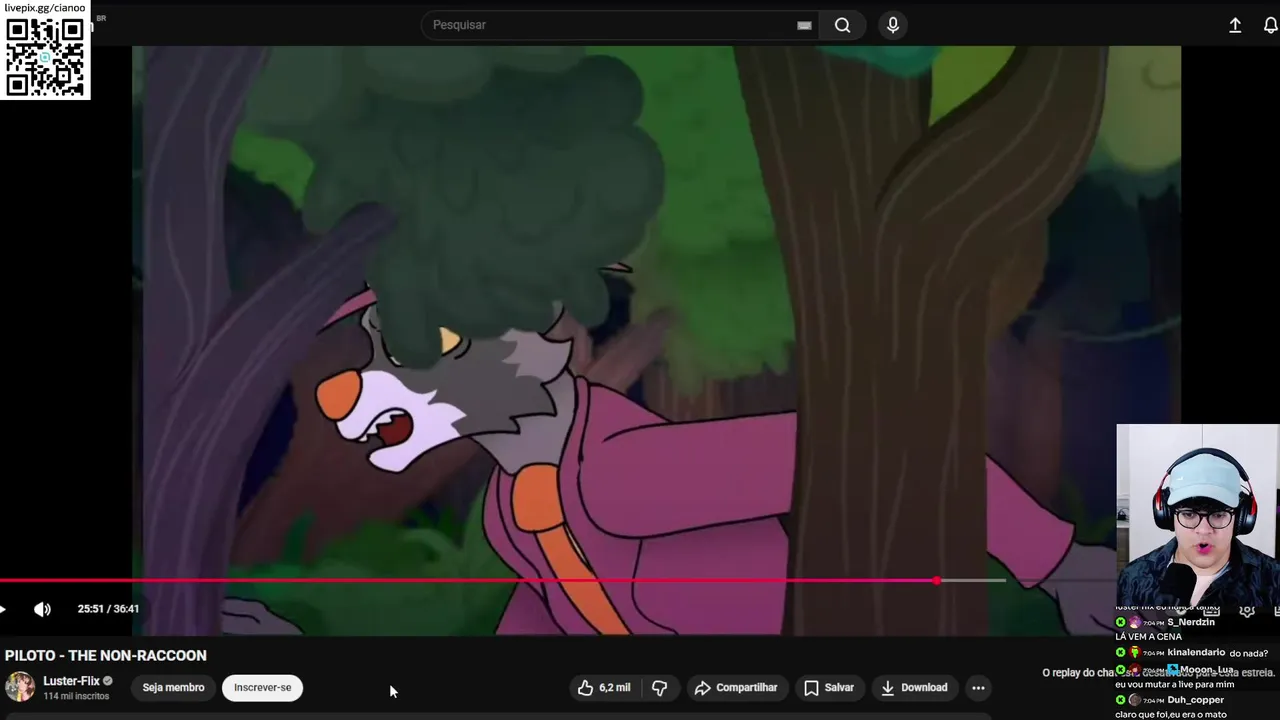Click Duh_copper username in chat
Image resolution: width=1280 pixels, height=720 pixels.
1195,700
